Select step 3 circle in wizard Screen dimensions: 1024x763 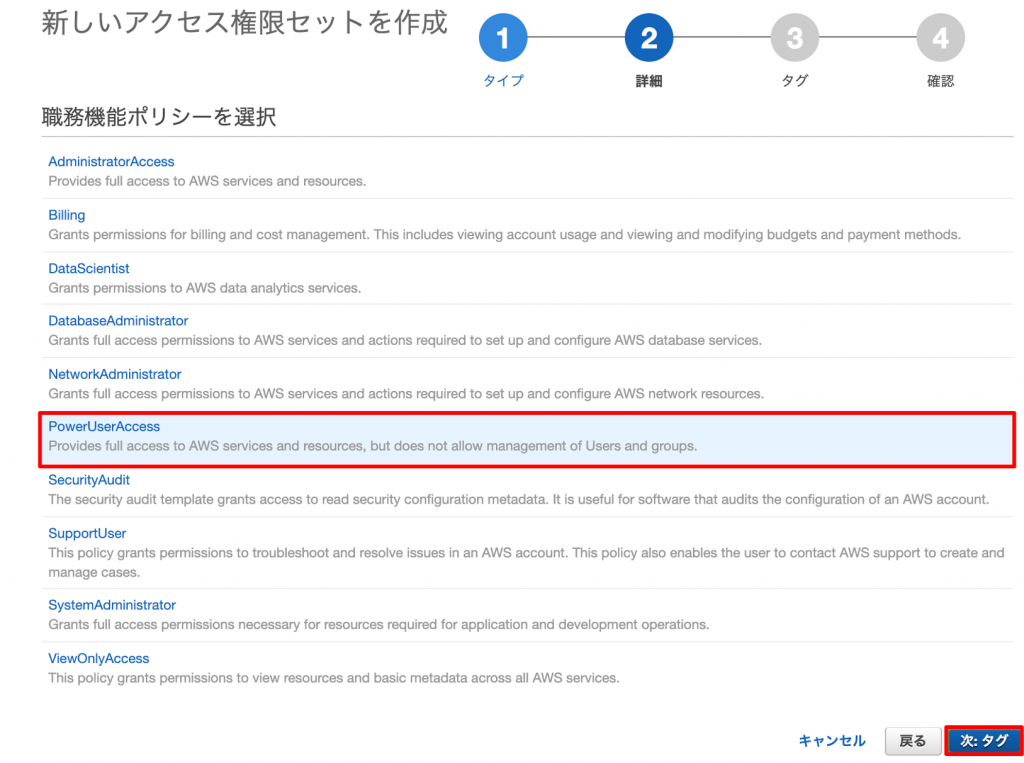794,38
